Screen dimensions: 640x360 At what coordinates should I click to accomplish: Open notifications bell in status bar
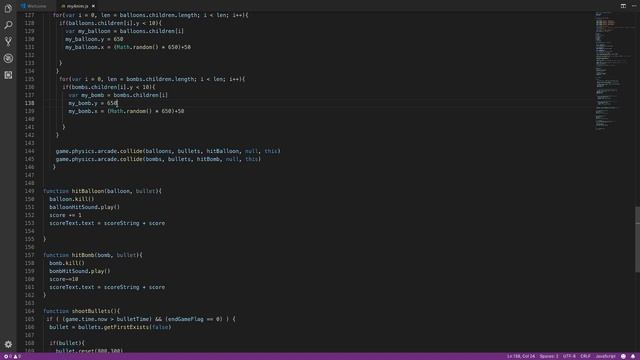(x=633, y=356)
